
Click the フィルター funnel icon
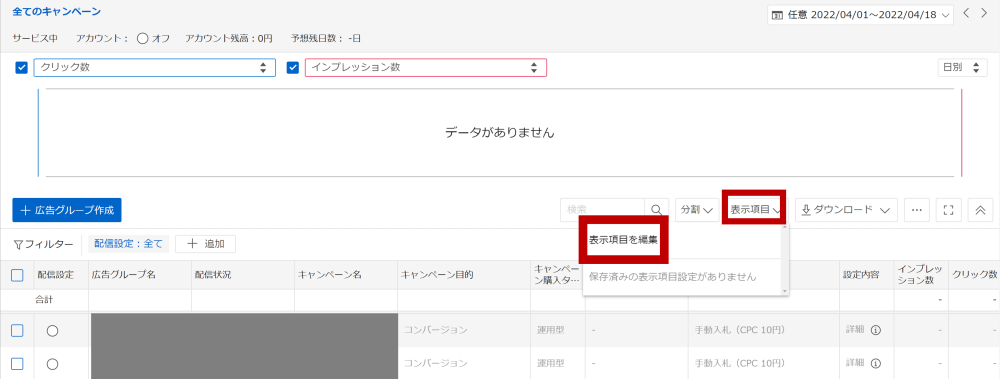18,244
